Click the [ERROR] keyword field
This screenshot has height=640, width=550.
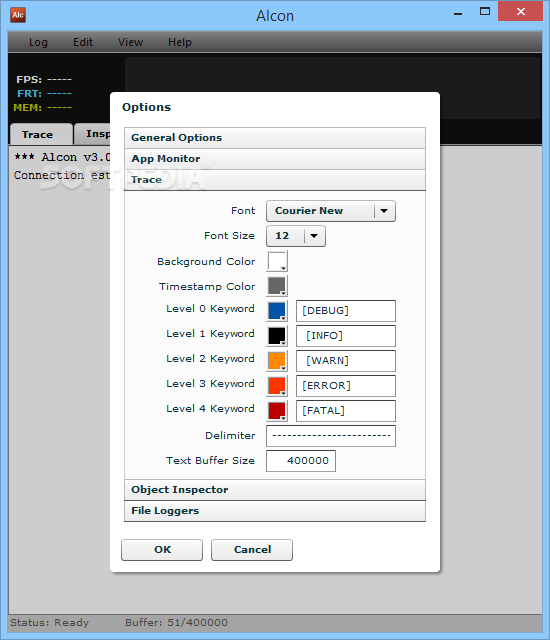(346, 386)
